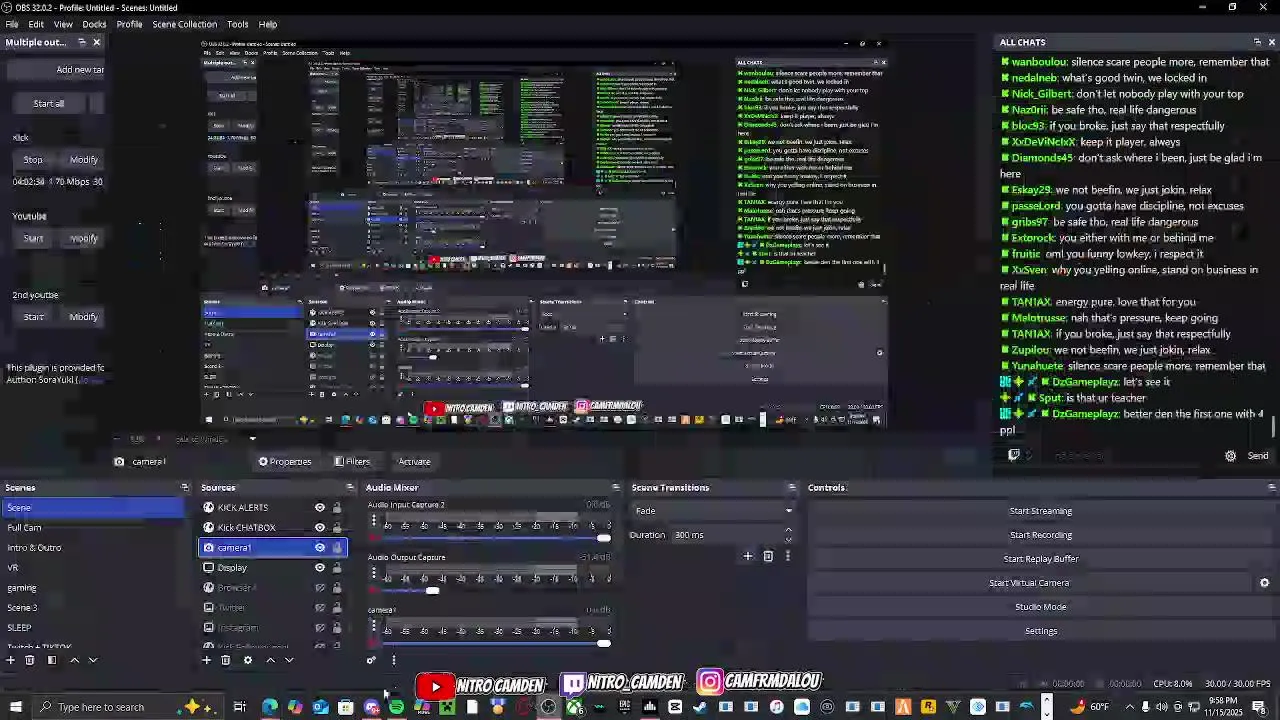Click Start Streaming button

(x=1040, y=511)
